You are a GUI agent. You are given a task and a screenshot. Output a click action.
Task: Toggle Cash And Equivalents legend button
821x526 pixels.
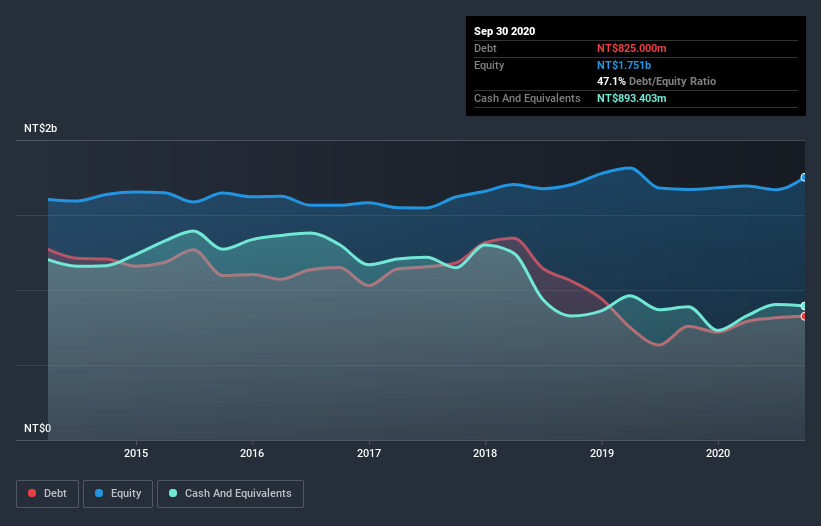(x=230, y=494)
